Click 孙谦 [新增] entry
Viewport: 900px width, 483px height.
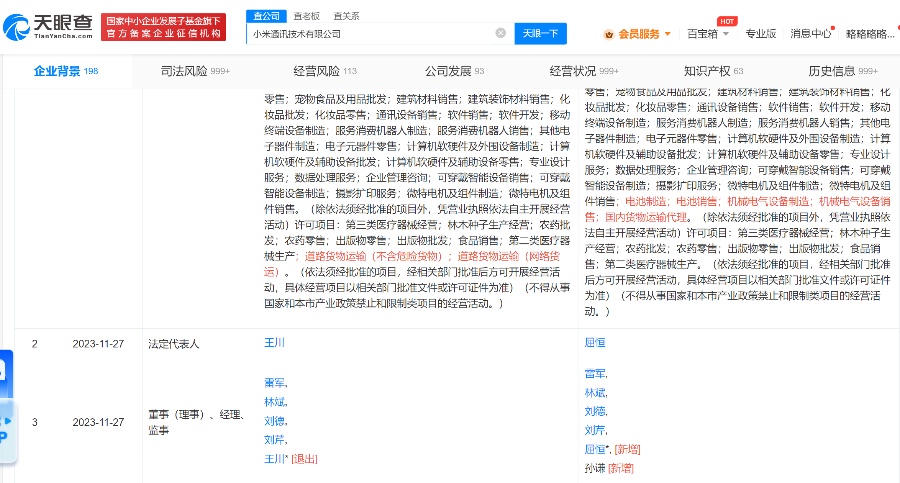(x=608, y=468)
